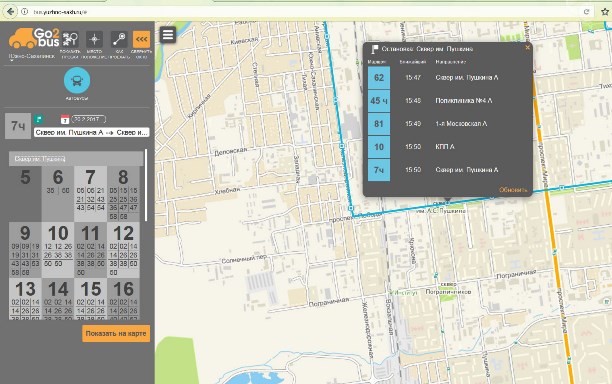Open the route direction dropdown Сквер им. Пушкина
The image size is (612, 384).
91,133
